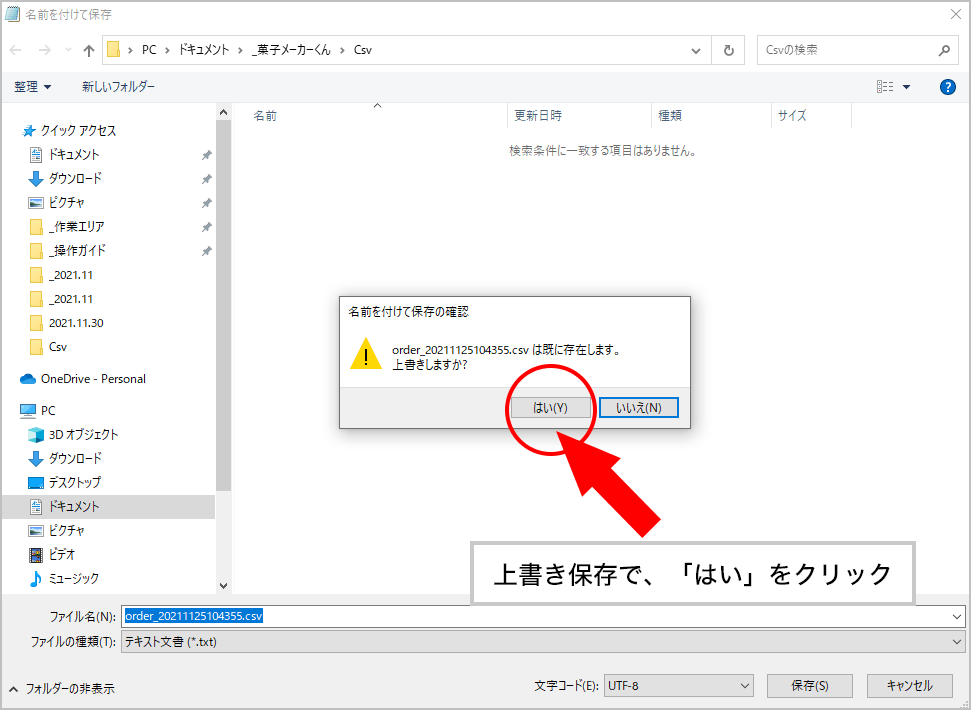Select PC in the address breadcrumb
971x710 pixels.
tap(149, 50)
